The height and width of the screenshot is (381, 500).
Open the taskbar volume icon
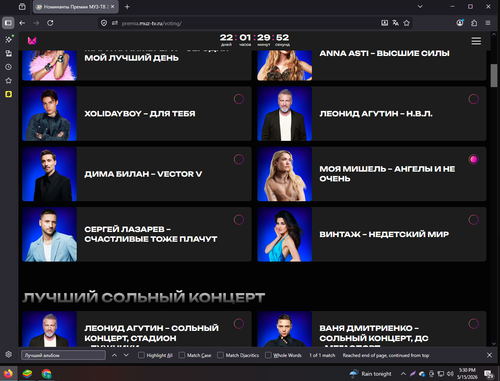[x=450, y=374]
